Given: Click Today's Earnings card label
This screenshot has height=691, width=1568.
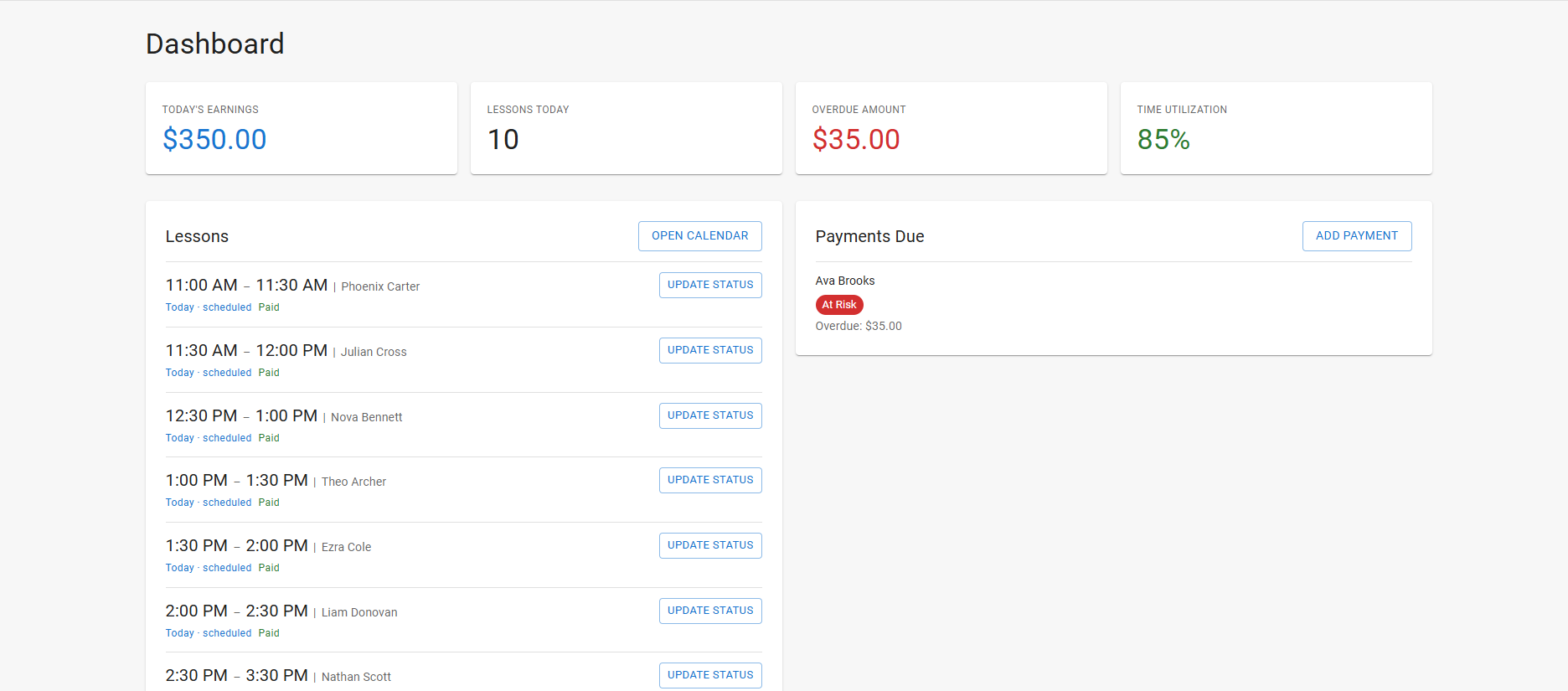Looking at the screenshot, I should coord(210,110).
